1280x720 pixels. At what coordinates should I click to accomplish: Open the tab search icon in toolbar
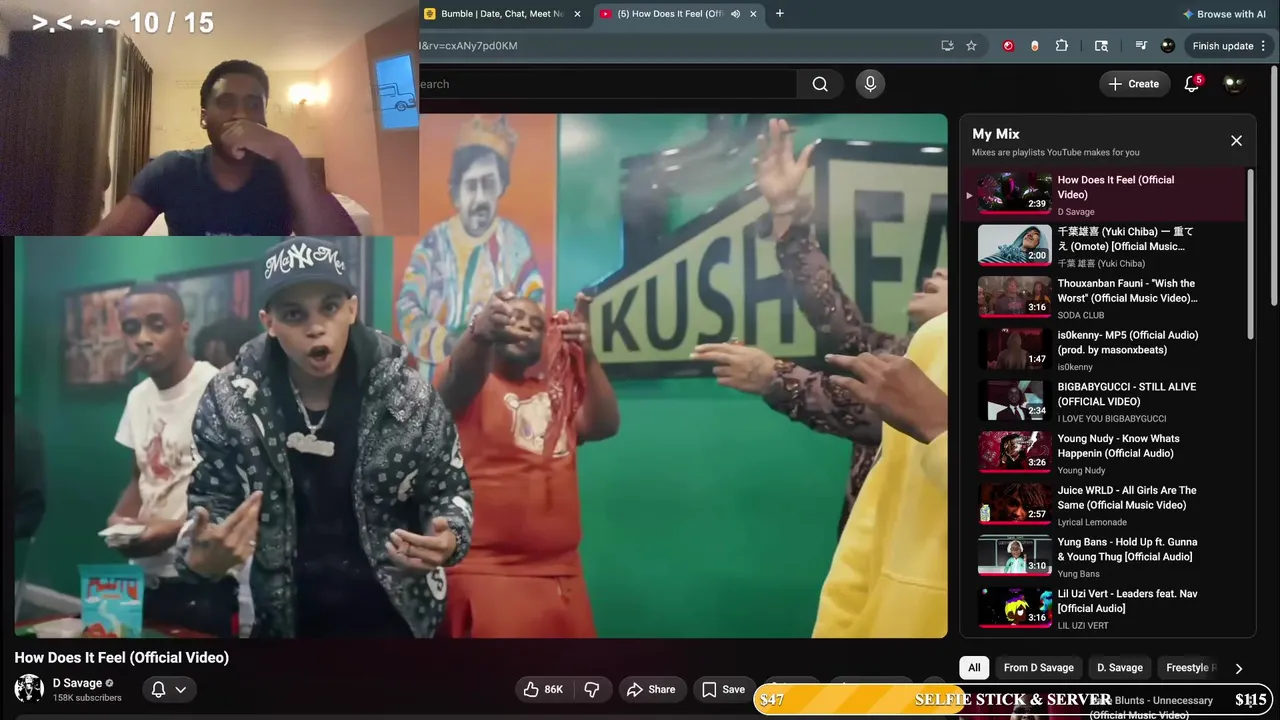pos(1101,46)
